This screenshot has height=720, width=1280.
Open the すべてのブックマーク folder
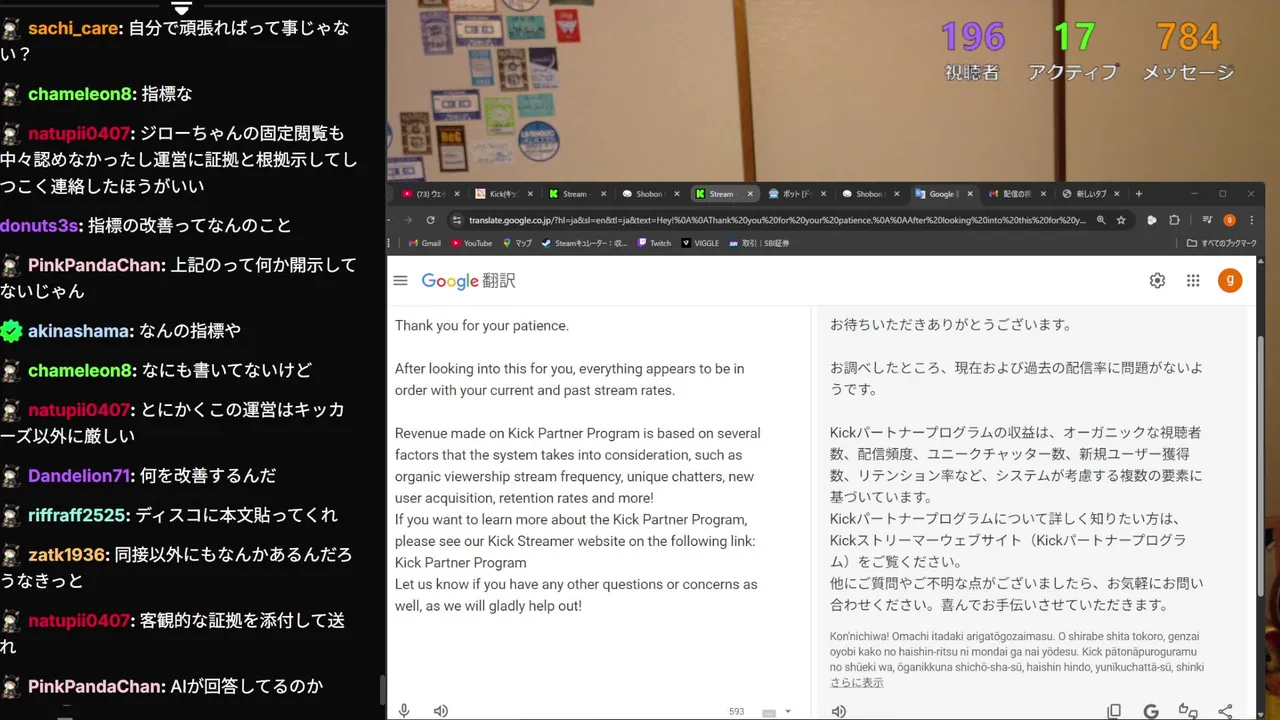pos(1221,243)
